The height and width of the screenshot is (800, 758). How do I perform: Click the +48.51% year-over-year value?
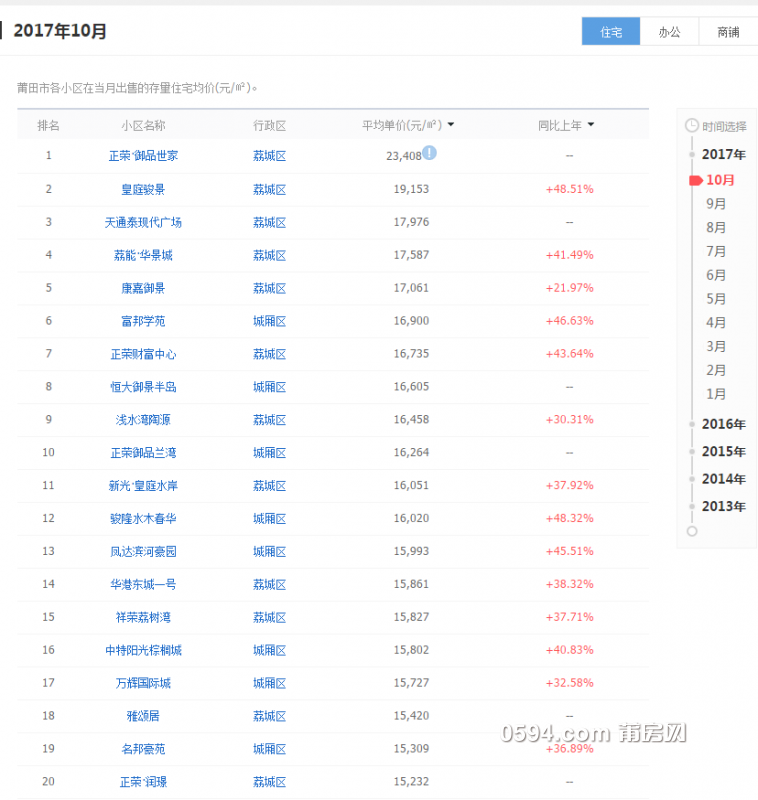[569, 189]
